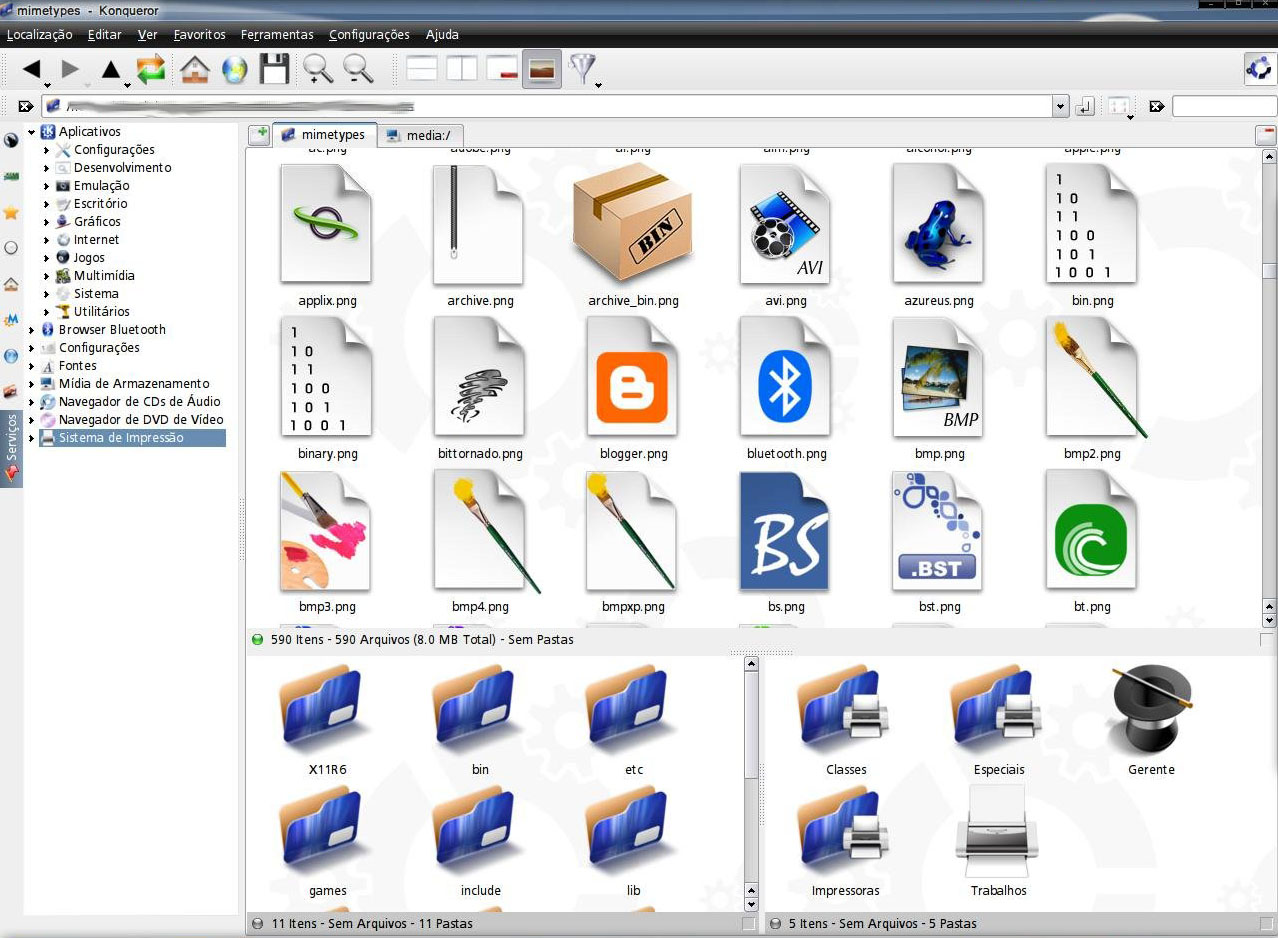Clear the location bar with the black X icon
The width and height of the screenshot is (1278, 938).
(25, 106)
